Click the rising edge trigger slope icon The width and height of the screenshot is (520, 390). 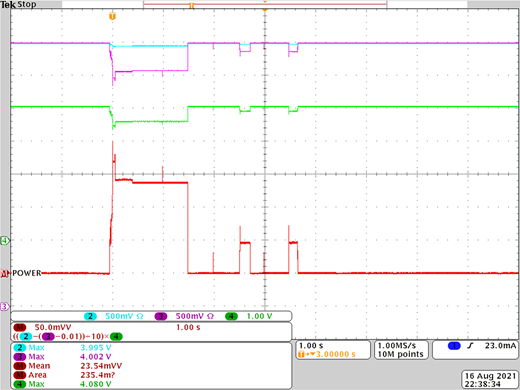470,346
